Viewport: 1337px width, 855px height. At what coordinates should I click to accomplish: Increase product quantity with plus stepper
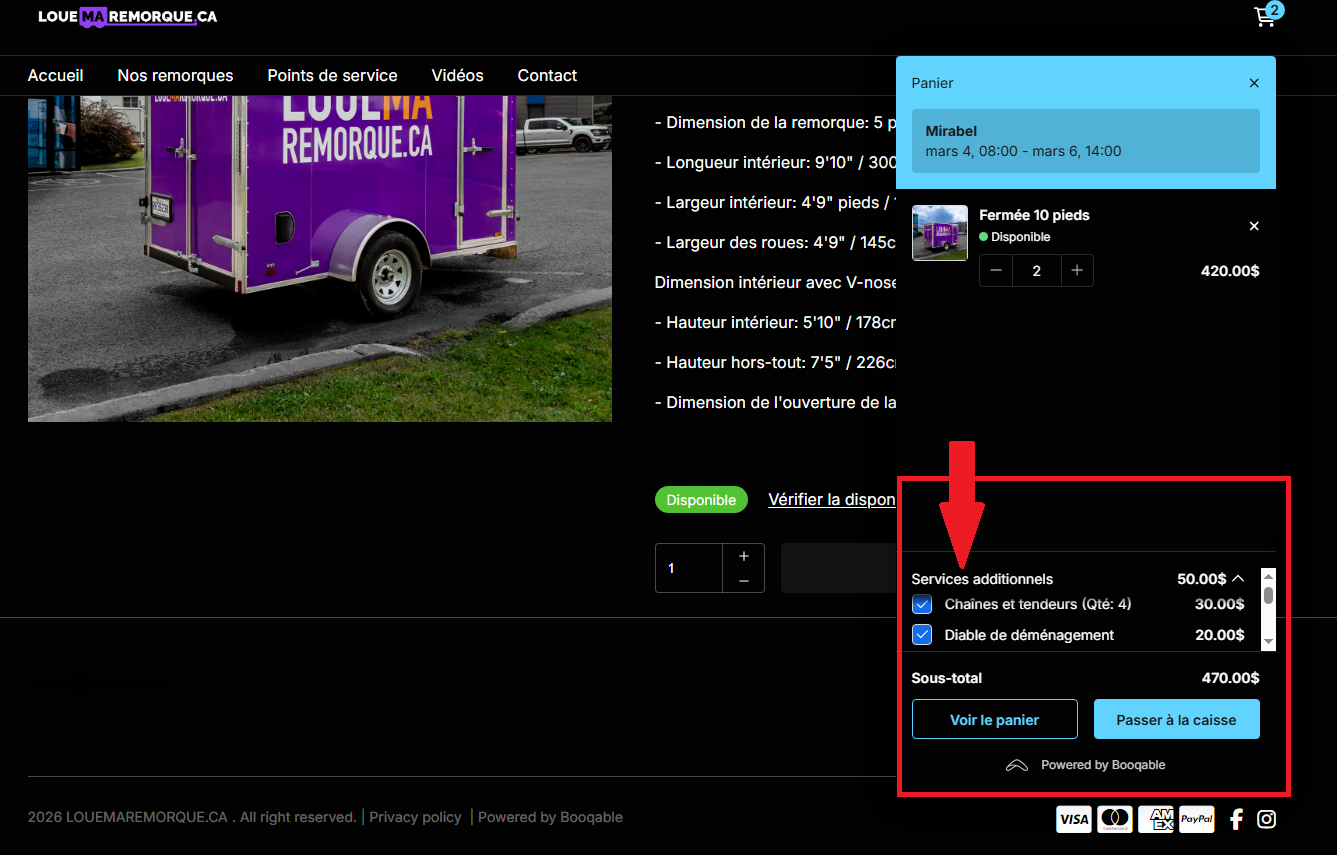[x=743, y=556]
